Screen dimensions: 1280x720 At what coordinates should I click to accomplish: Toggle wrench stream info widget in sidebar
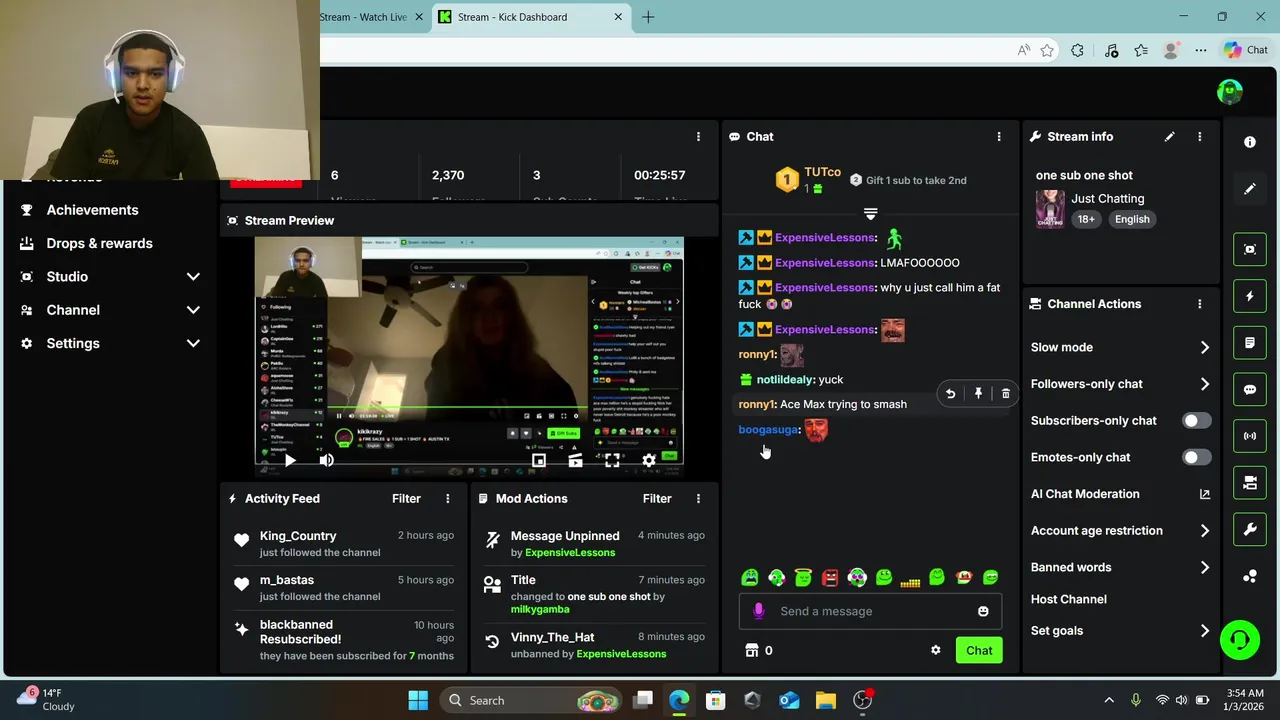1250,530
